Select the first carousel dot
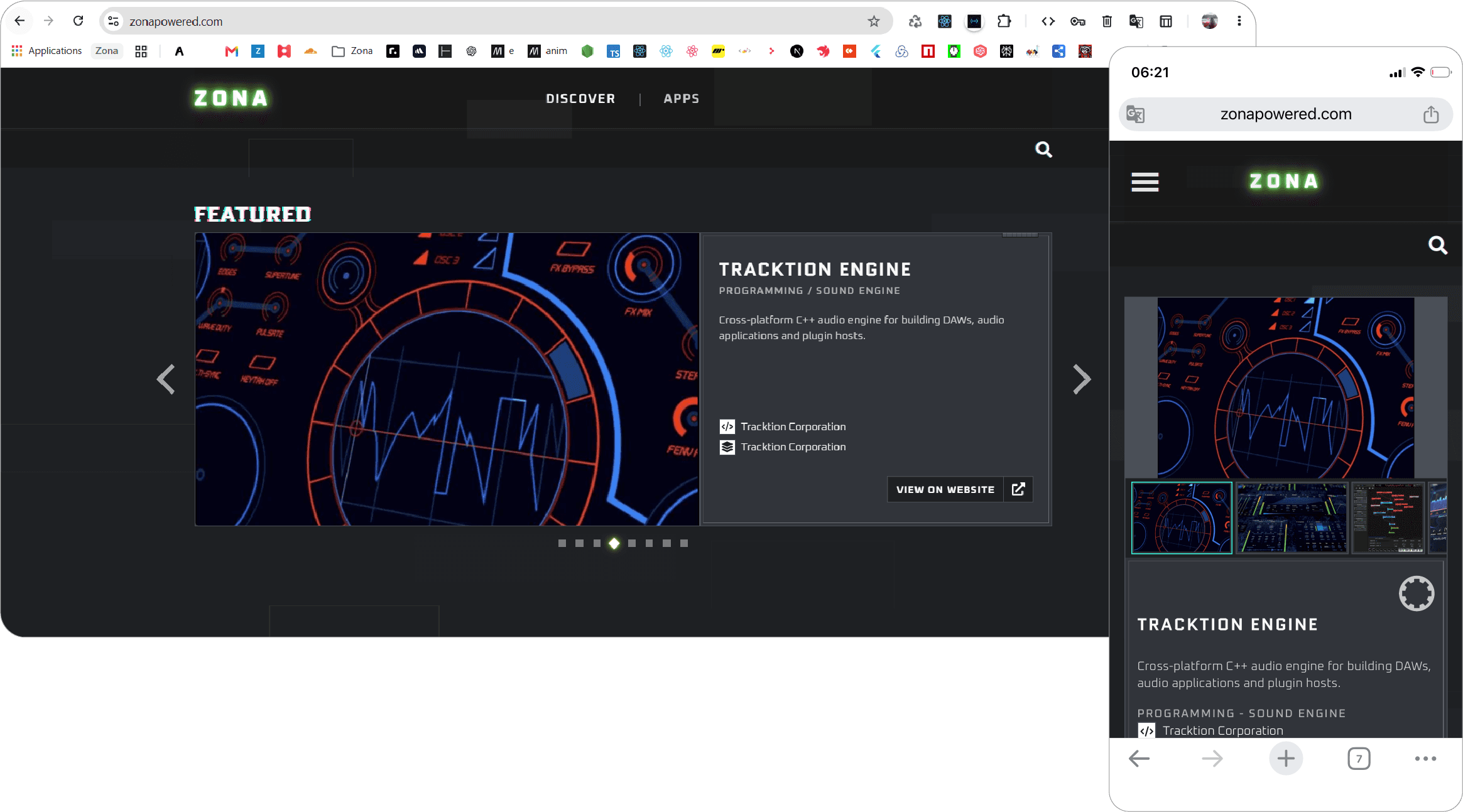The height and width of the screenshot is (812, 1463). tap(562, 543)
